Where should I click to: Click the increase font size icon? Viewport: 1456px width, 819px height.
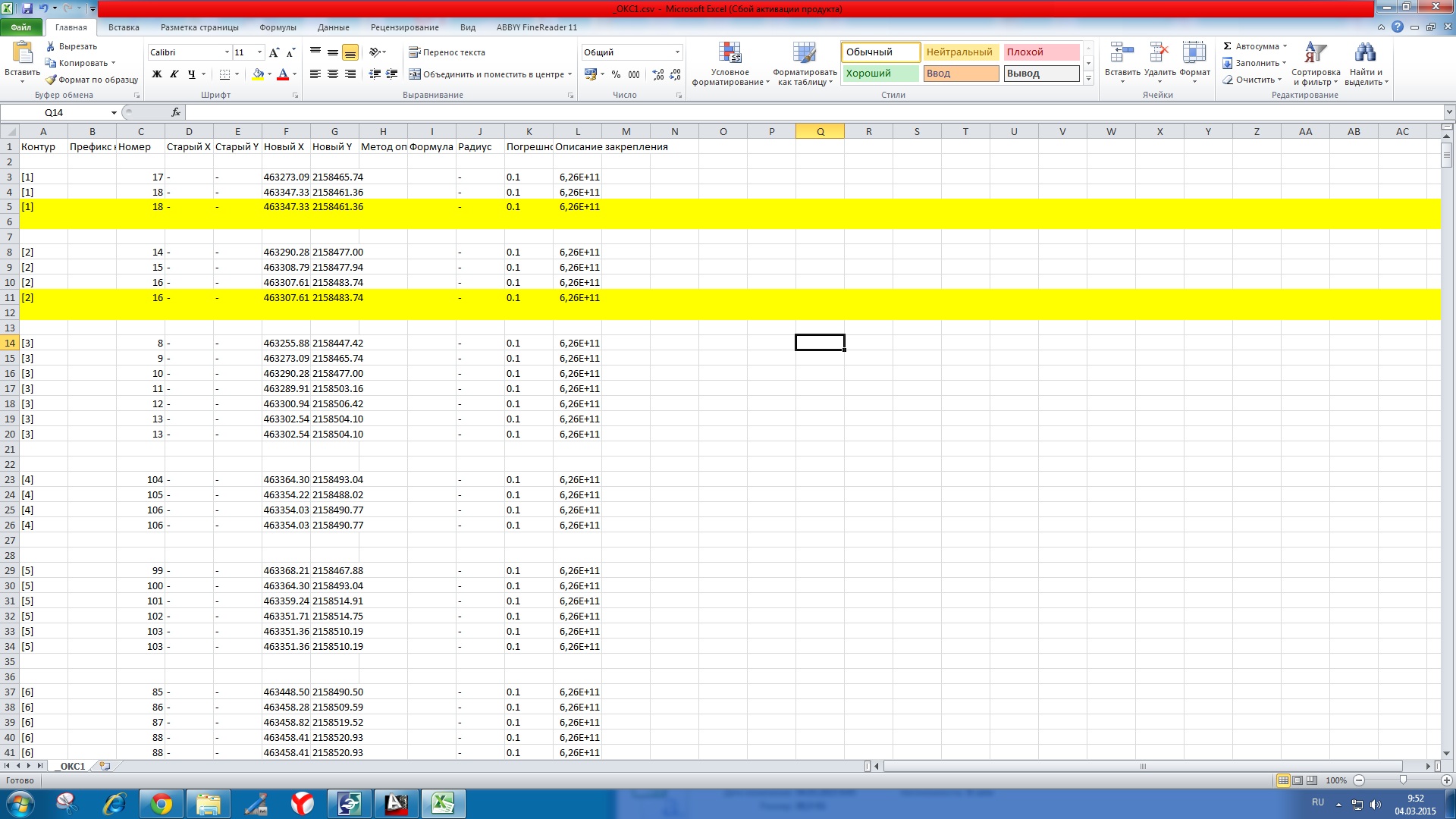pyautogui.click(x=274, y=52)
